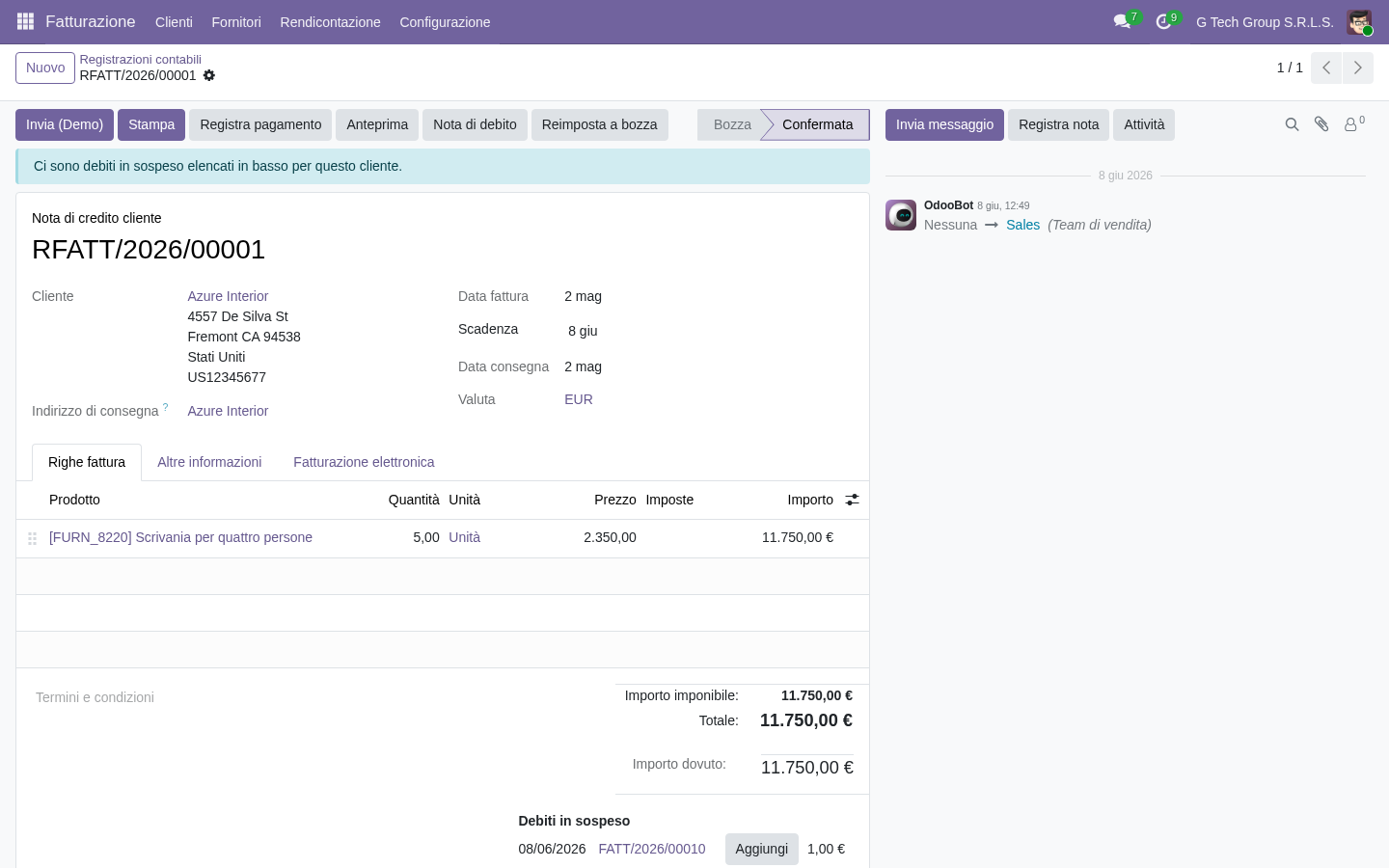Click the Stampa button
This screenshot has width=1389, height=868.
pos(151,124)
